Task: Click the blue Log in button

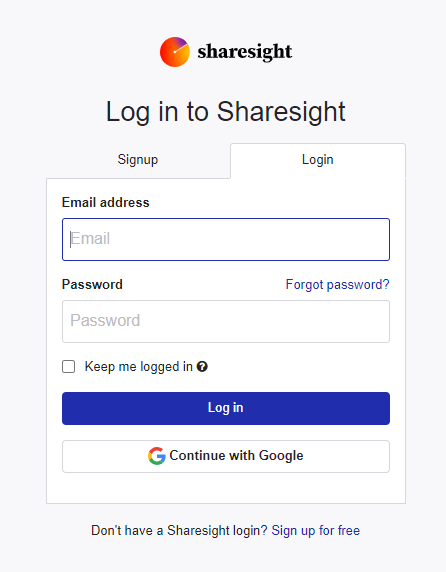Action: coord(226,408)
